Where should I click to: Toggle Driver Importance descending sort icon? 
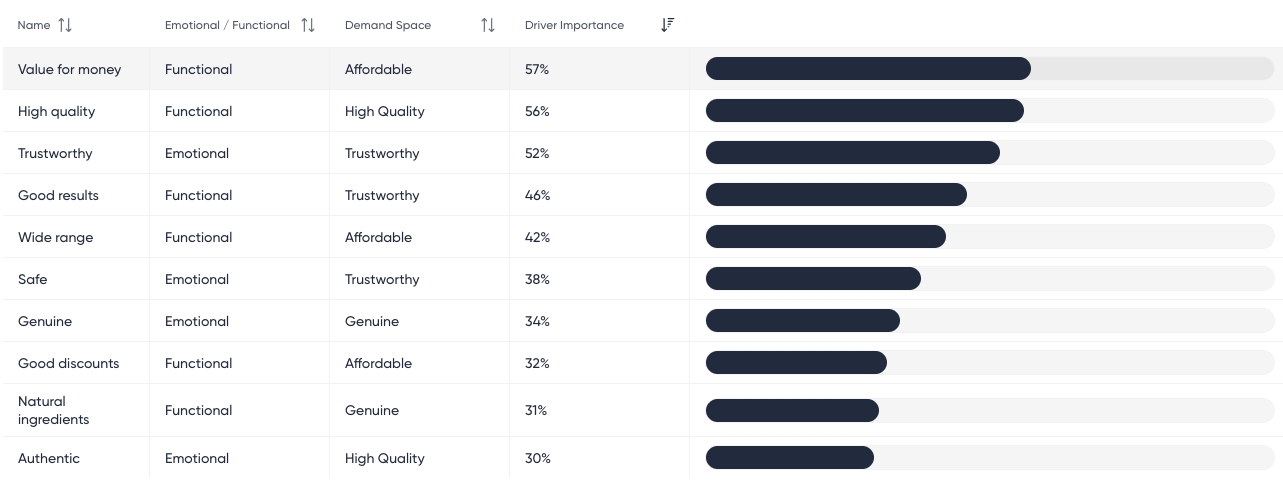668,25
